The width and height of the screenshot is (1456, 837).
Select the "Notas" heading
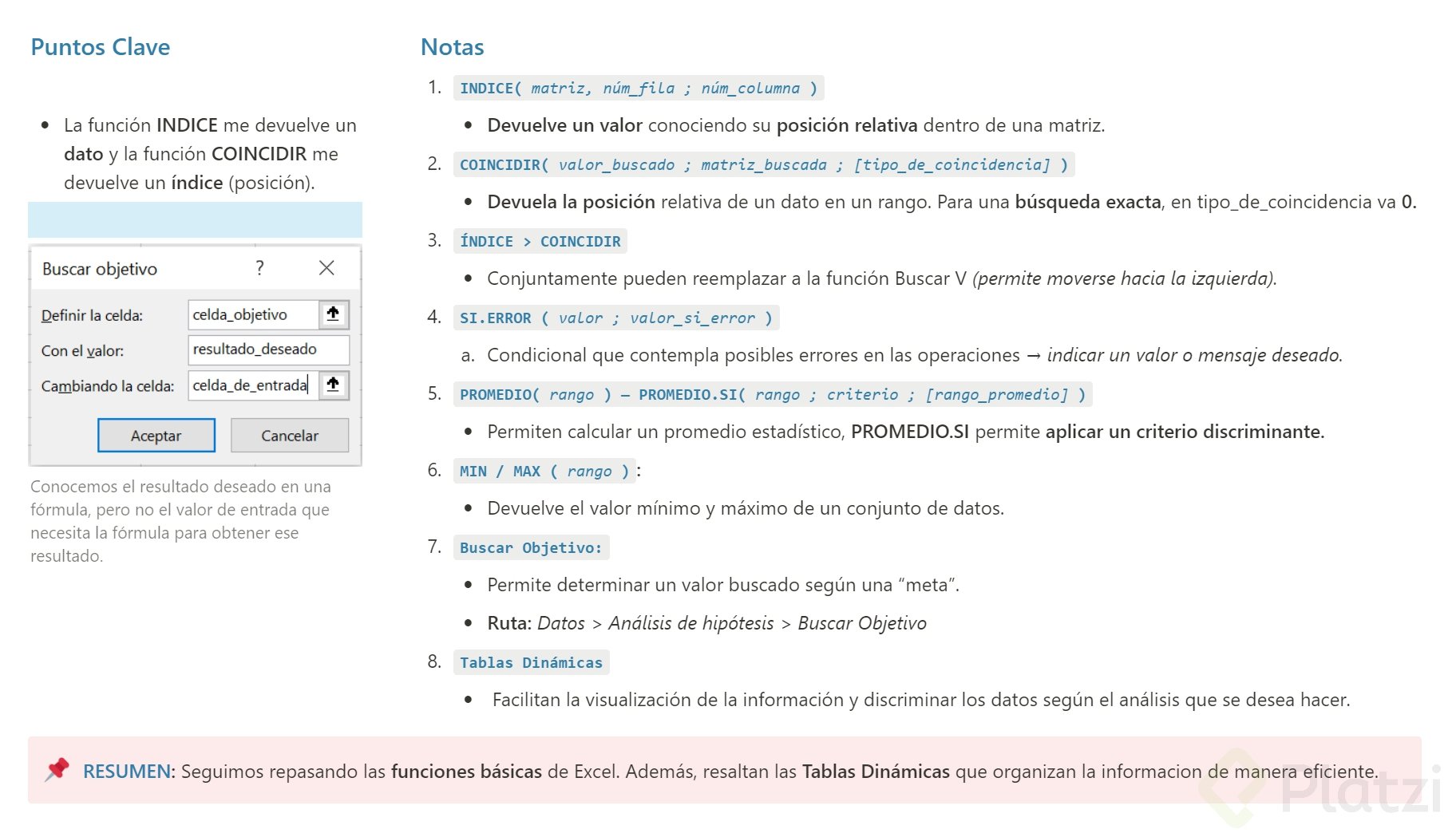pyautogui.click(x=452, y=47)
